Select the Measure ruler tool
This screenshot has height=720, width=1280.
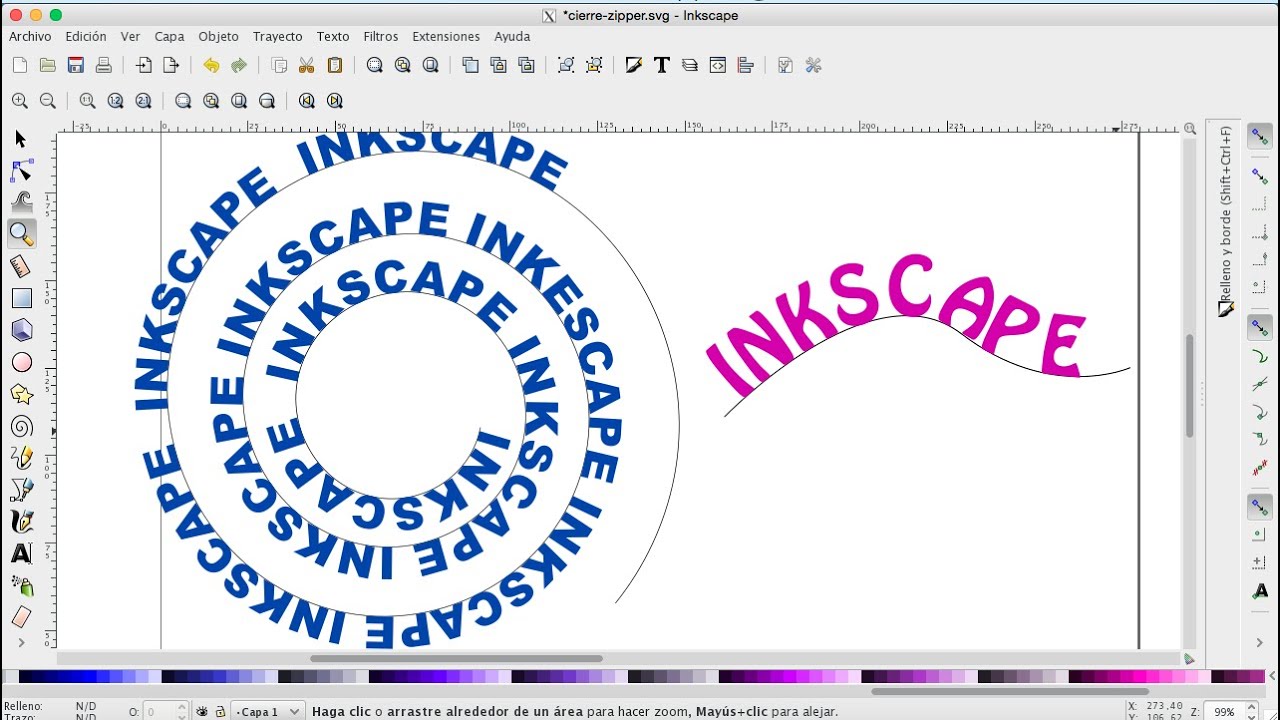click(x=21, y=266)
